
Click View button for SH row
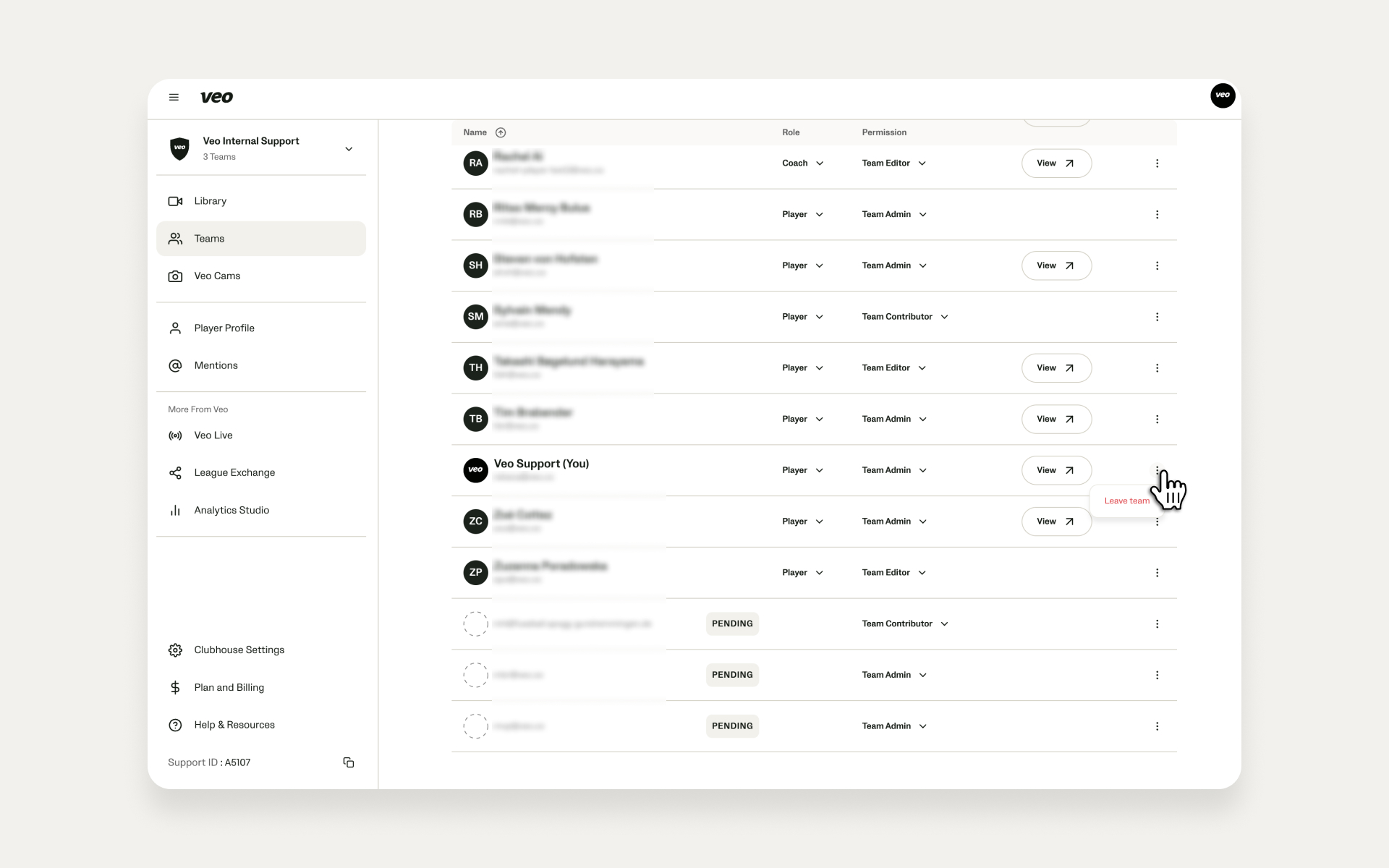[x=1056, y=266]
